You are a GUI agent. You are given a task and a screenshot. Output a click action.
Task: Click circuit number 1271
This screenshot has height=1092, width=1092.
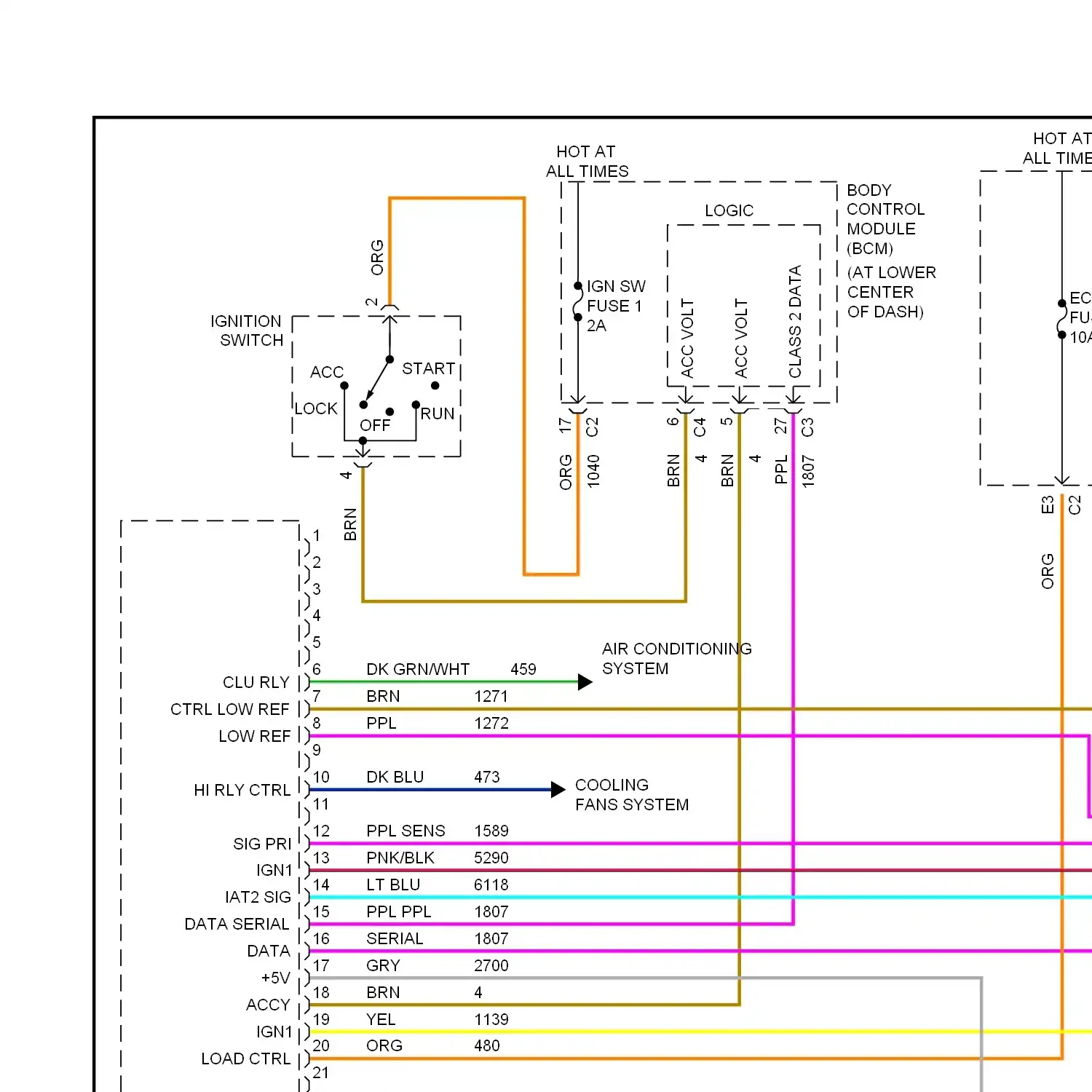(x=491, y=696)
